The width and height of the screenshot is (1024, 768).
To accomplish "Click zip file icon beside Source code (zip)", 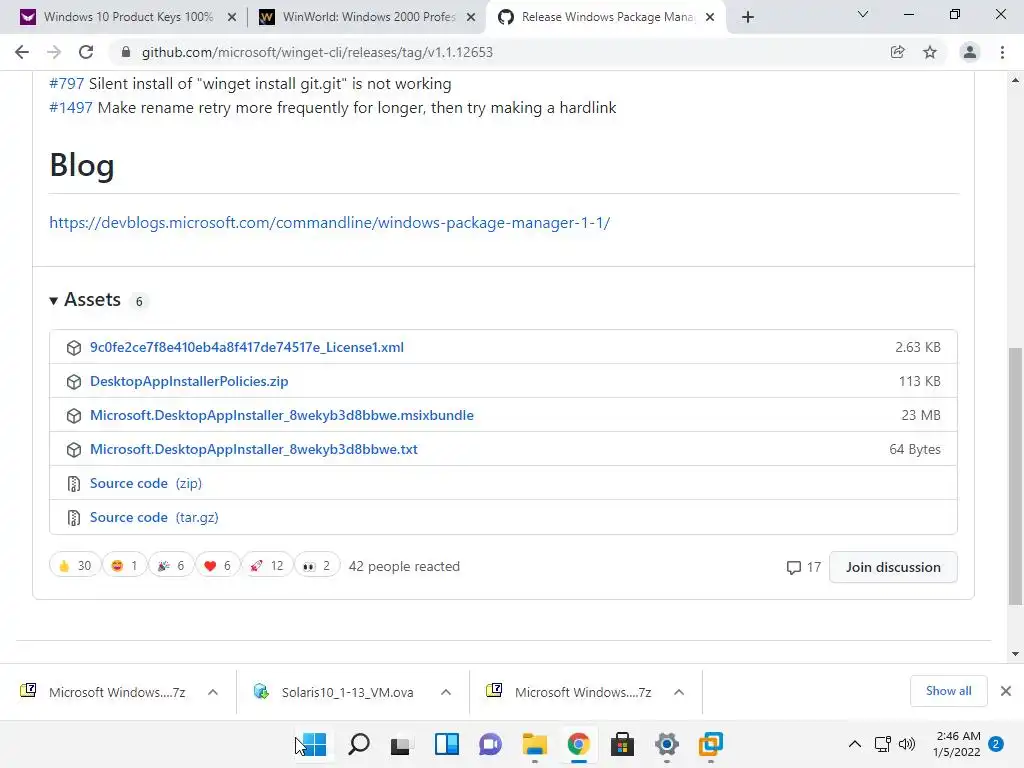I will [74, 484].
